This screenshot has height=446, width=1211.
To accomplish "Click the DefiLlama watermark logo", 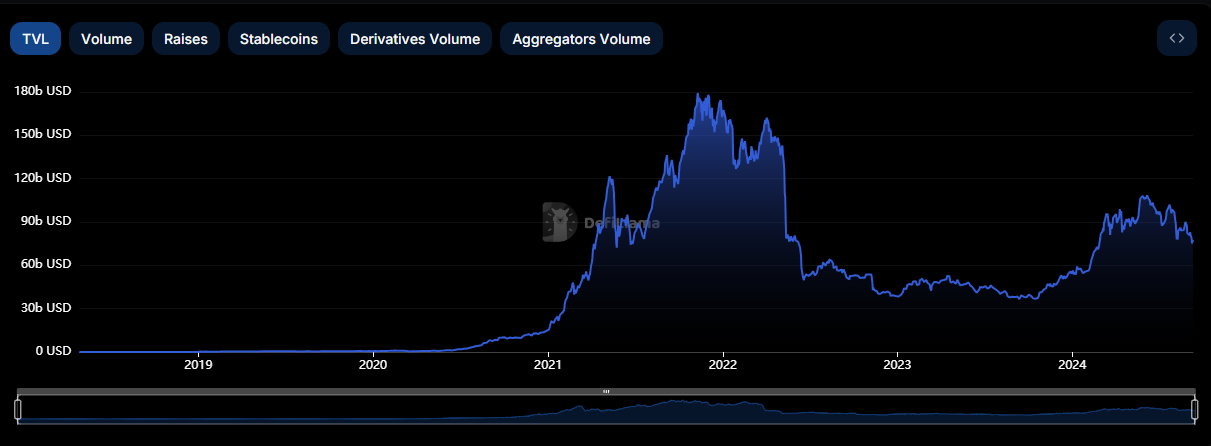I will pyautogui.click(x=560, y=223).
